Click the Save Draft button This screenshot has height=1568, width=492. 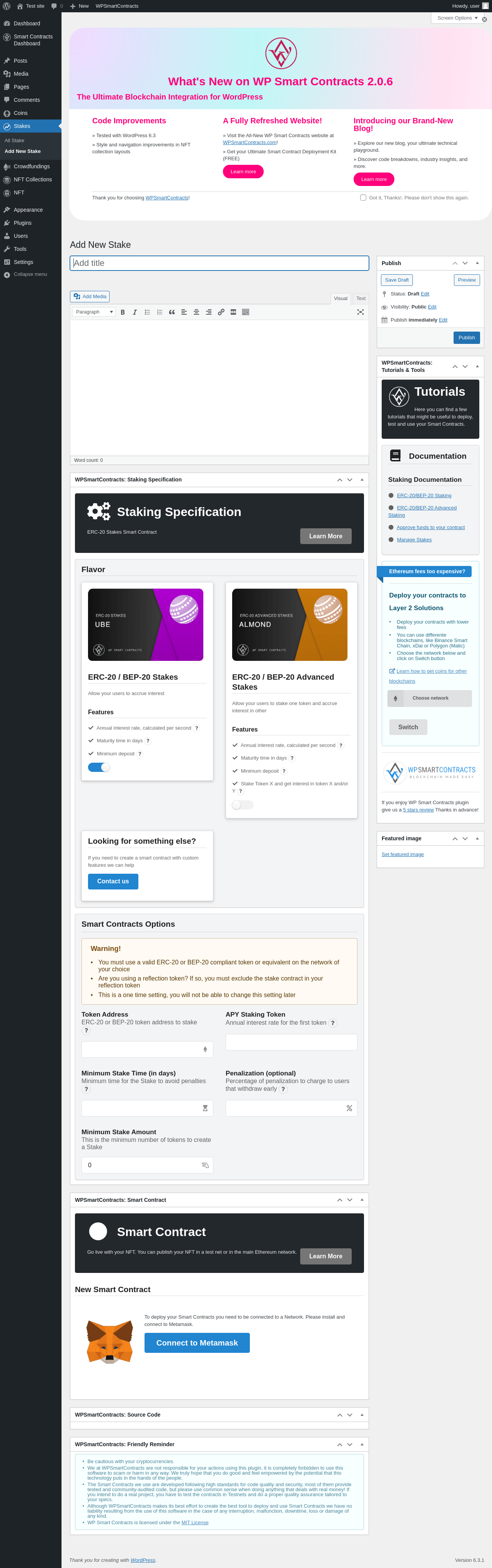pyautogui.click(x=396, y=280)
